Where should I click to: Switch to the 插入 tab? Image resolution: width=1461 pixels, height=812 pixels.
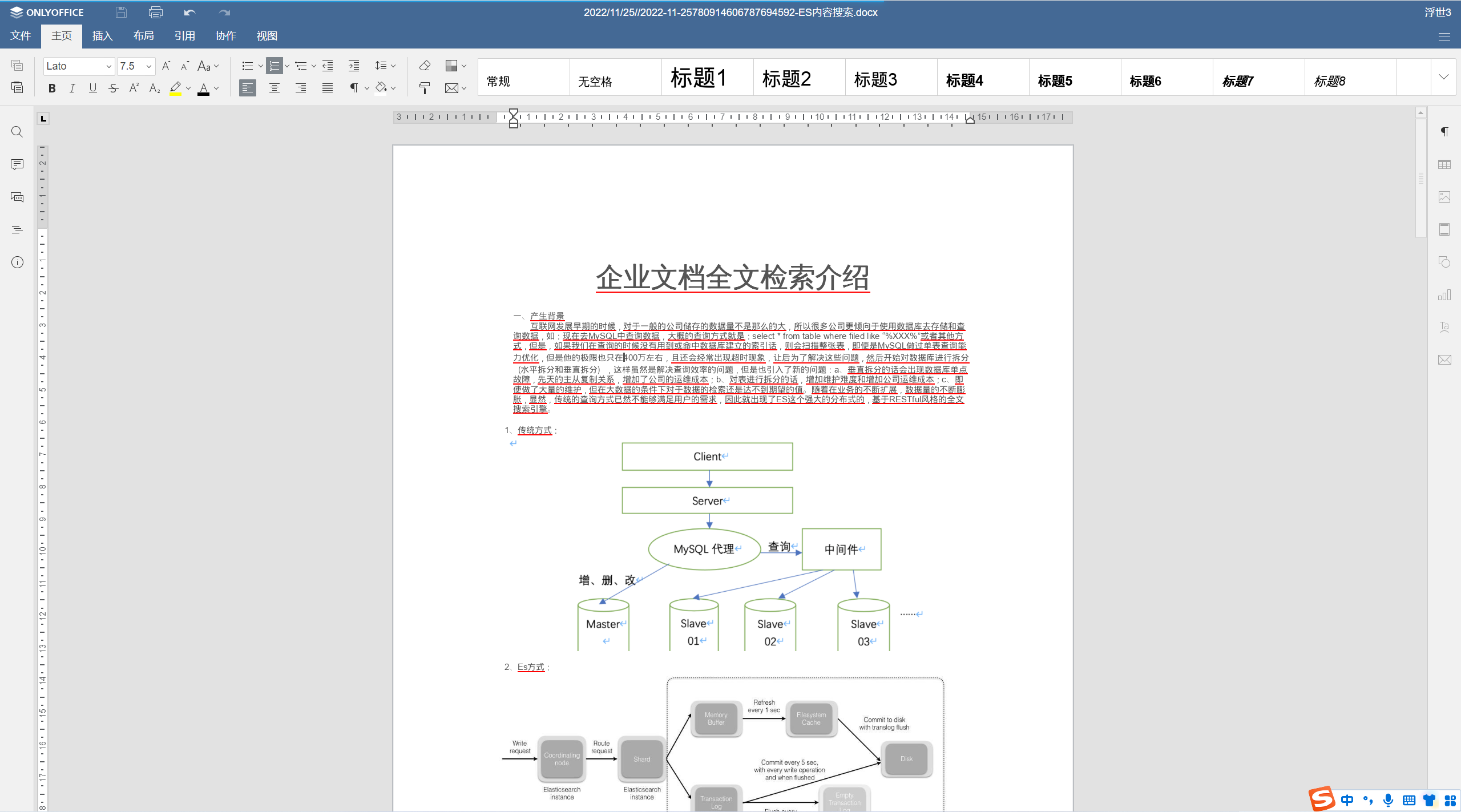point(102,36)
